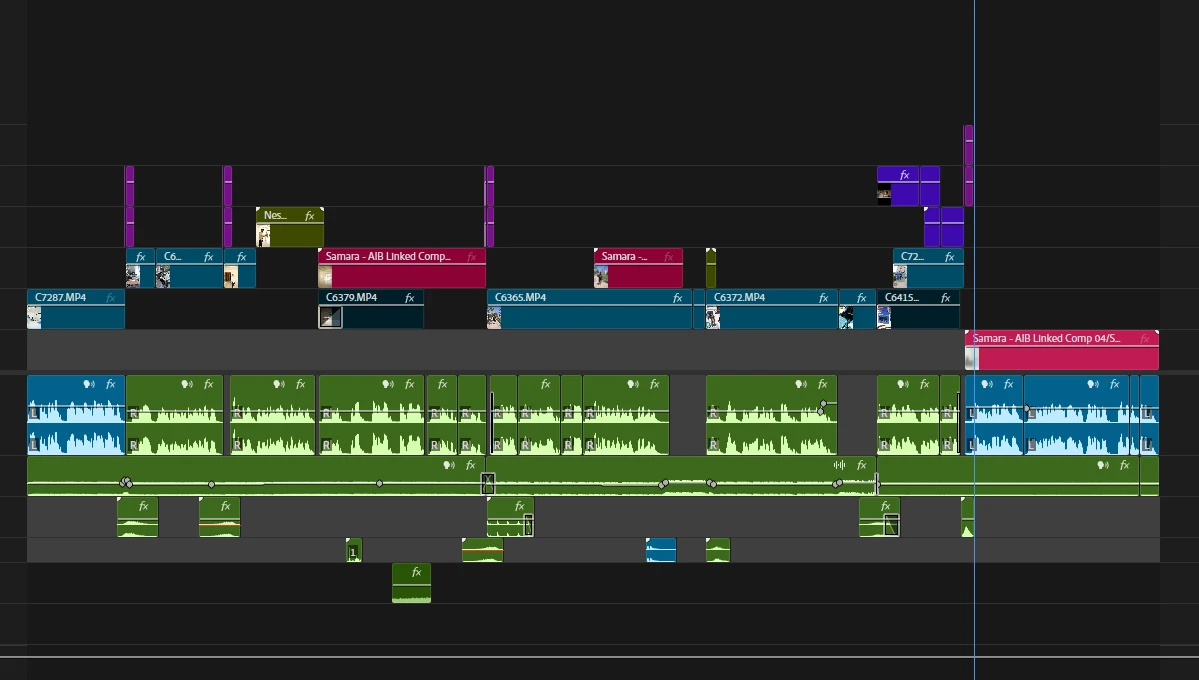Select the narrow olive clip right of Samara -... clip

[x=710, y=268]
